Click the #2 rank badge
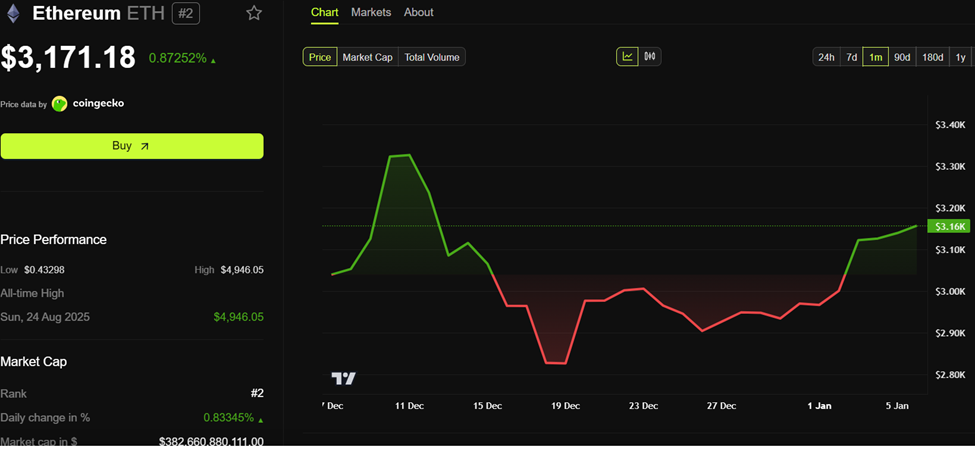975x450 pixels. point(185,14)
